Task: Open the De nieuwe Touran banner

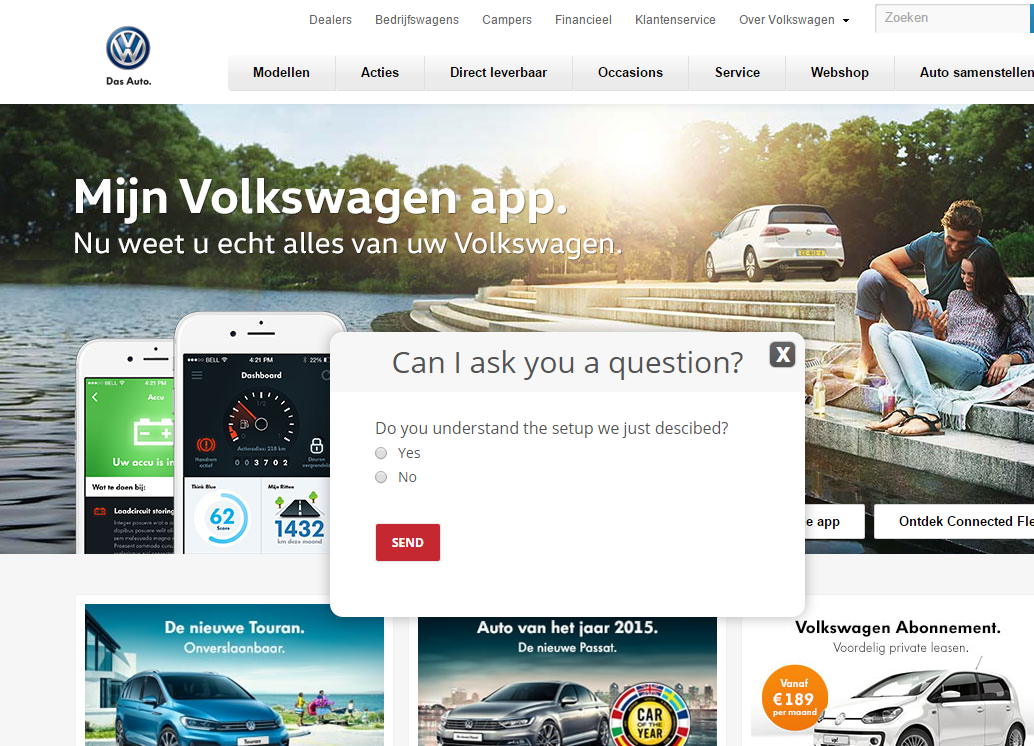Action: pos(234,675)
